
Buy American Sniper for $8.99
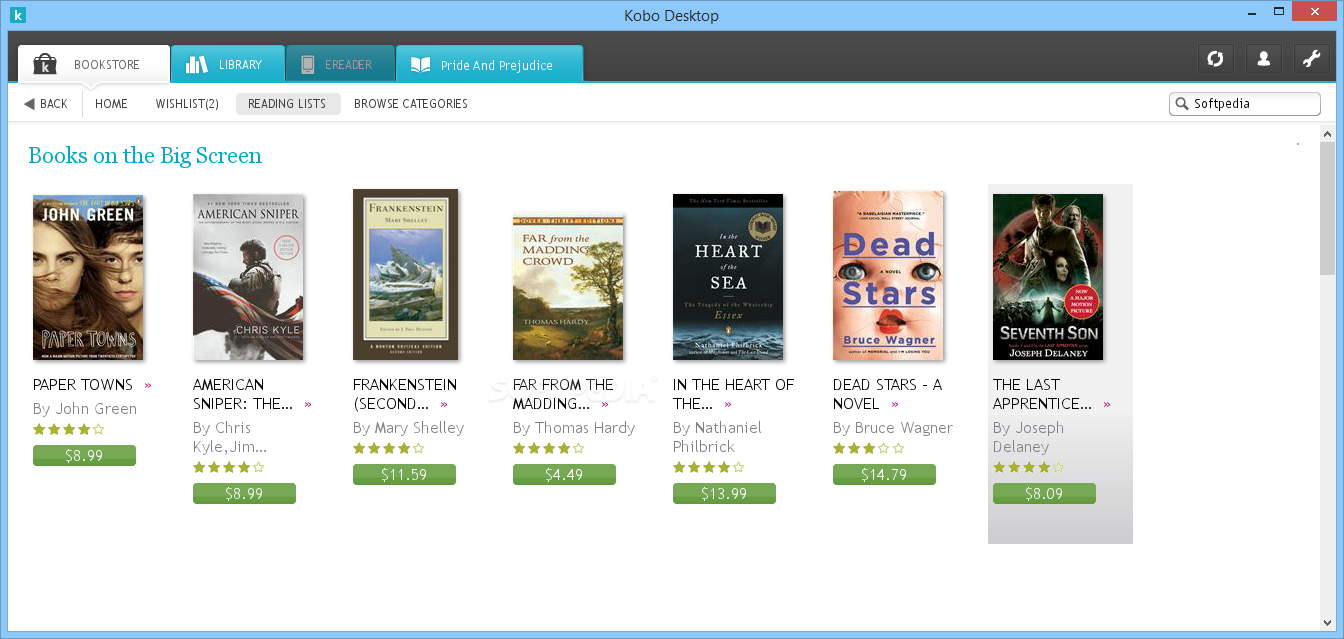pyautogui.click(x=244, y=493)
